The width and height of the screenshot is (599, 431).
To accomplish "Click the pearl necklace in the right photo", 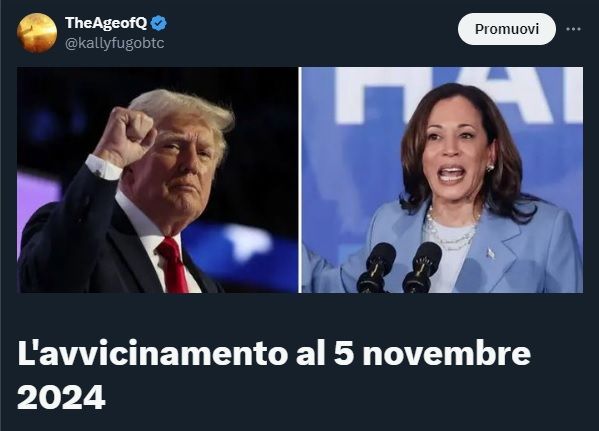I will tap(453, 229).
